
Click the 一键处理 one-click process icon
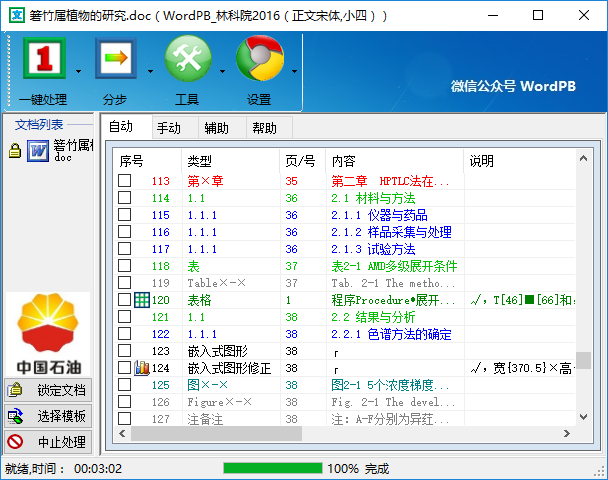tap(42, 62)
